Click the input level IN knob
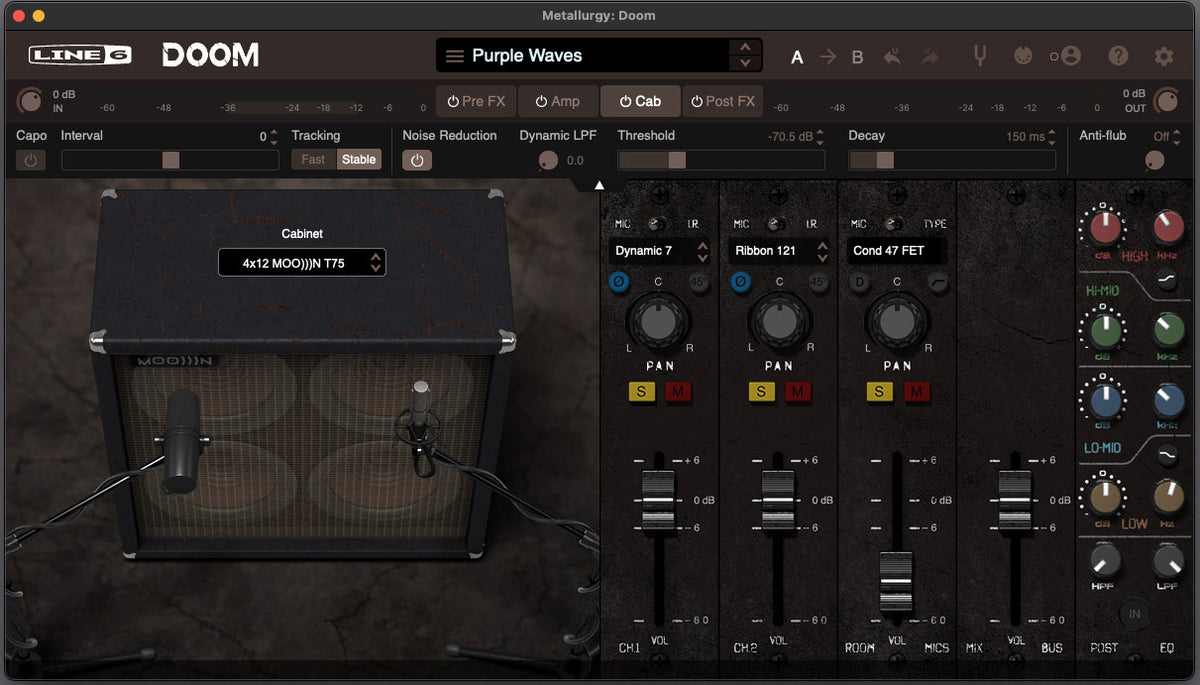The width and height of the screenshot is (1200, 685). pos(32,100)
